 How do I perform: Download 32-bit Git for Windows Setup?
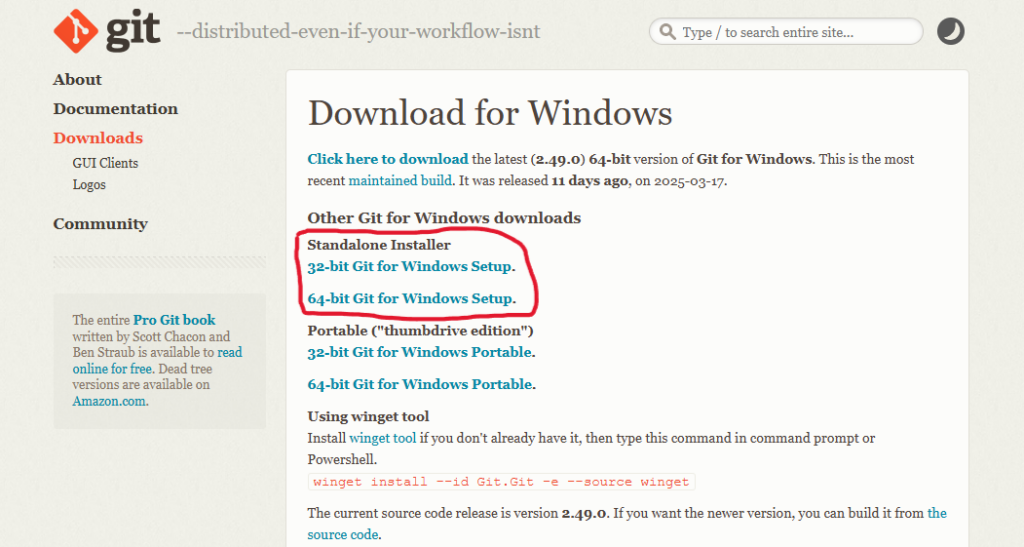409,266
